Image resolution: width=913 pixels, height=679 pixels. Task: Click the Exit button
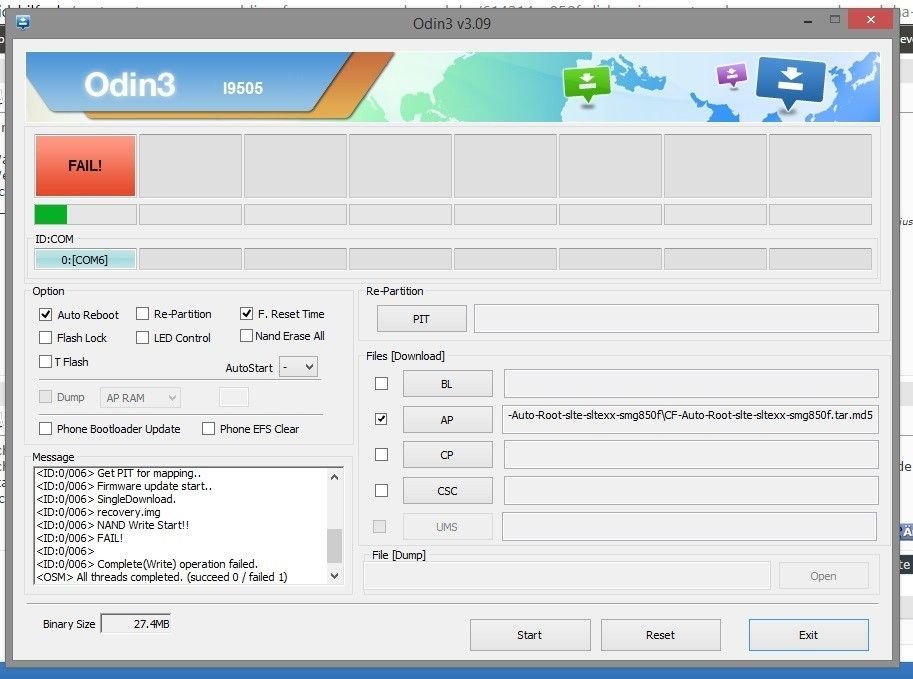(808, 635)
